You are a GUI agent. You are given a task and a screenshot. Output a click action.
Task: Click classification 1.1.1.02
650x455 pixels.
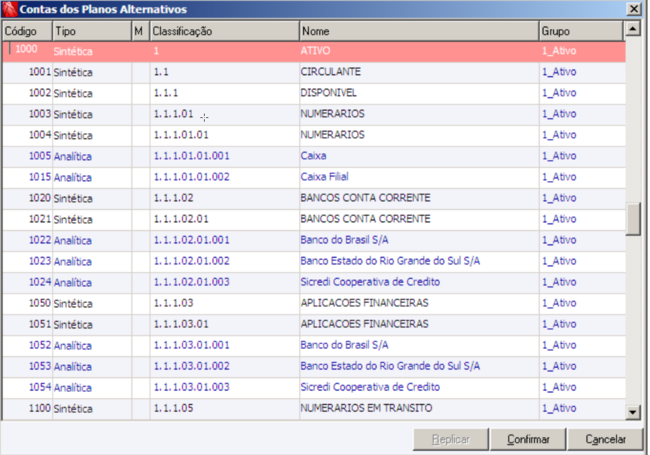point(173,198)
